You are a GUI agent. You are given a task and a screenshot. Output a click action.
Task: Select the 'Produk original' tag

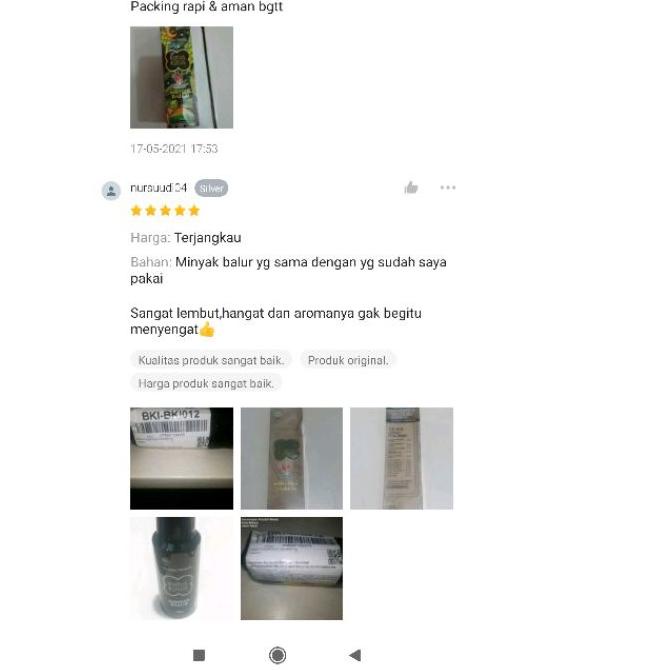[x=348, y=360]
